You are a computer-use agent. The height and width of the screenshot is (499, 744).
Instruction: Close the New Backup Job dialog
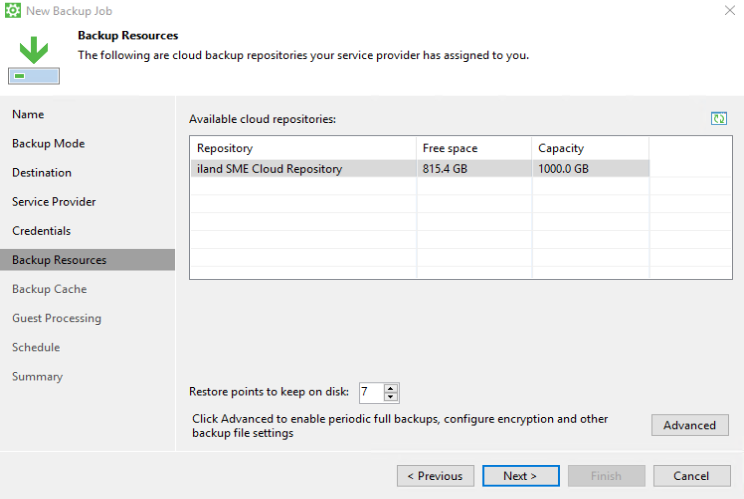pyautogui.click(x=727, y=11)
